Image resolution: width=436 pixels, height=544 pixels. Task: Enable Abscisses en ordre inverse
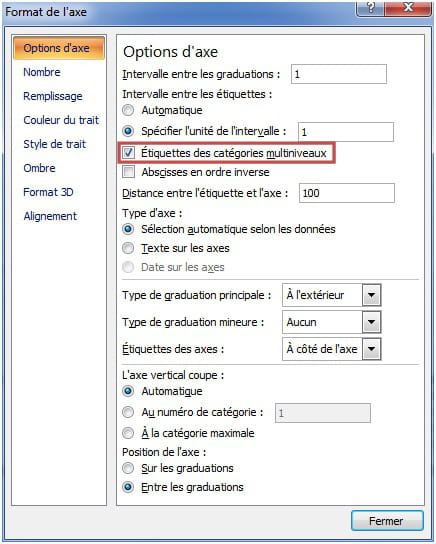pyautogui.click(x=128, y=172)
